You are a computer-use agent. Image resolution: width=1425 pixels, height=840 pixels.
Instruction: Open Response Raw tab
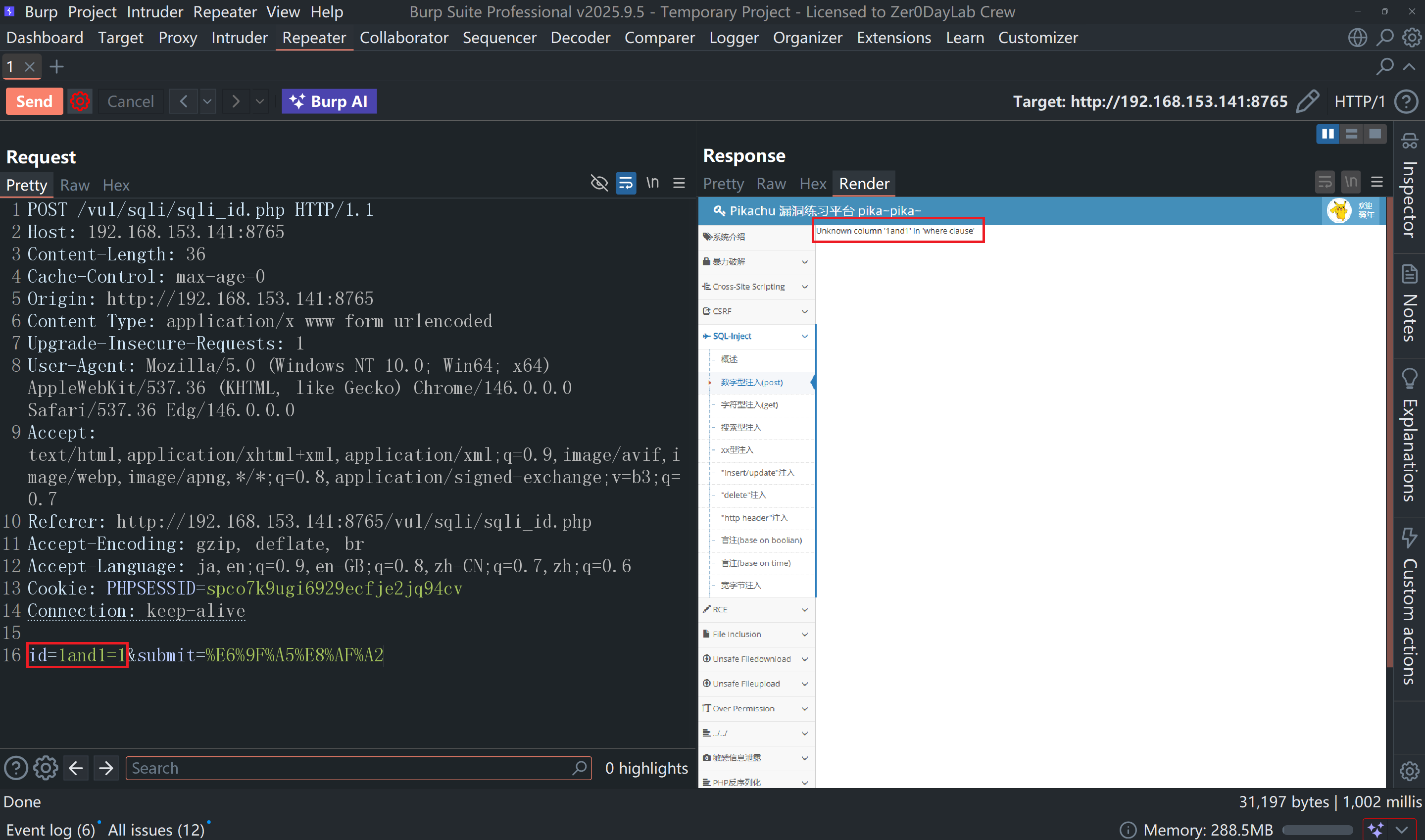pyautogui.click(x=771, y=184)
